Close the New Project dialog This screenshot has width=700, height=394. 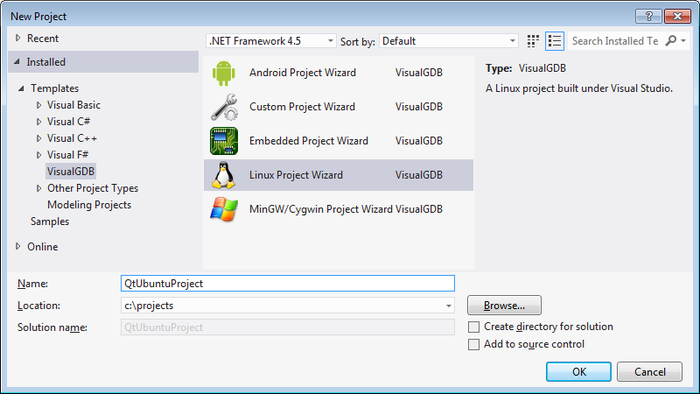[677, 17]
